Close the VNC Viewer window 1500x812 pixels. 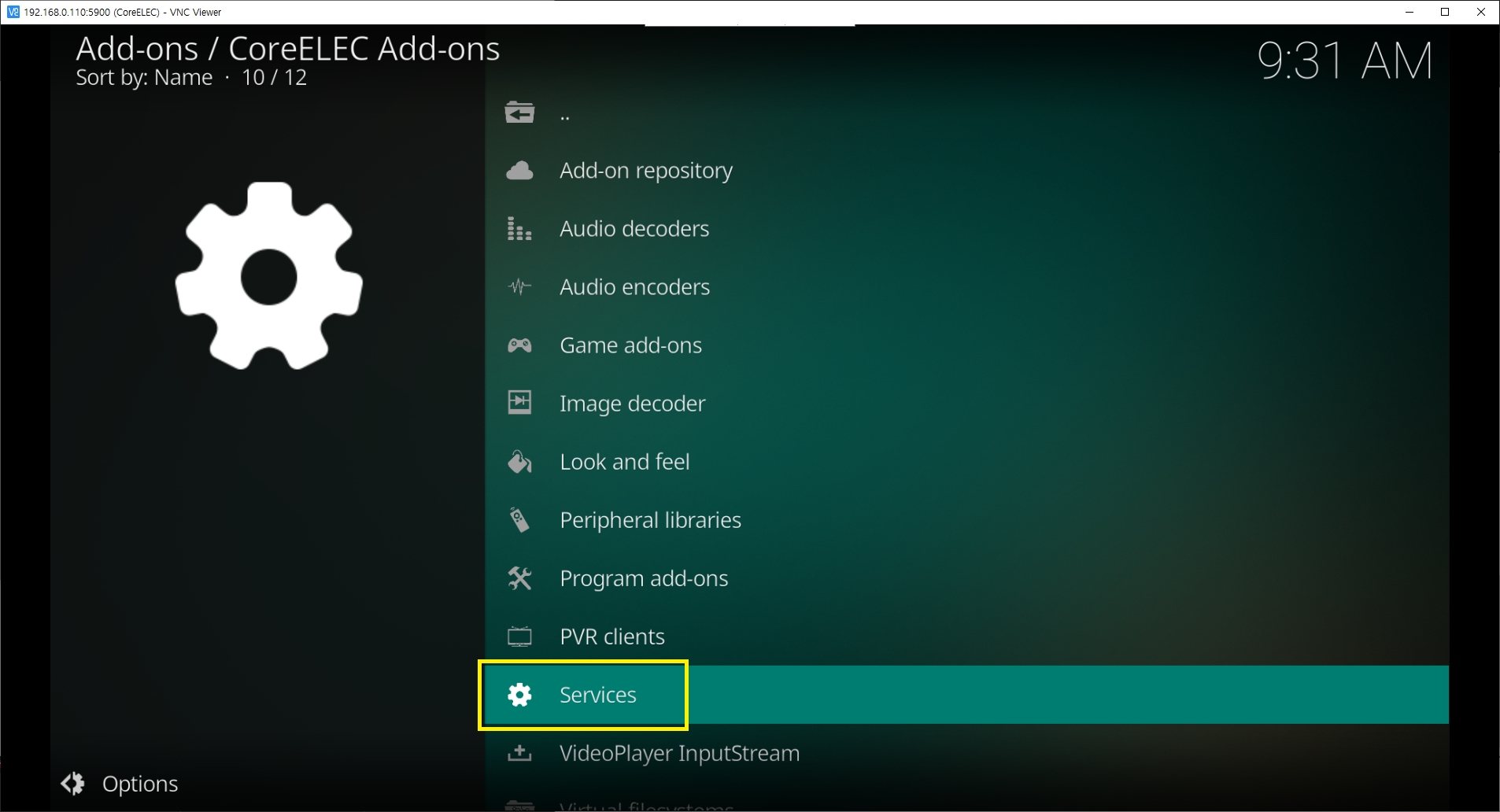tap(1481, 12)
